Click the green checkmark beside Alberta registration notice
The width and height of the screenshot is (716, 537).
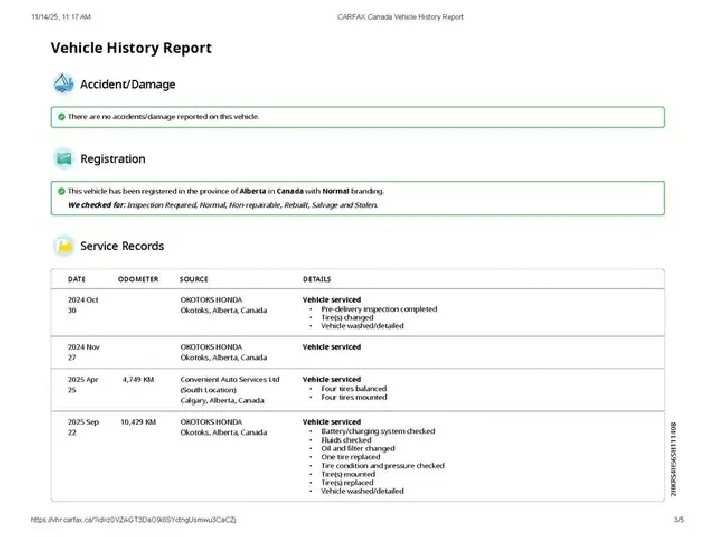[61, 190]
